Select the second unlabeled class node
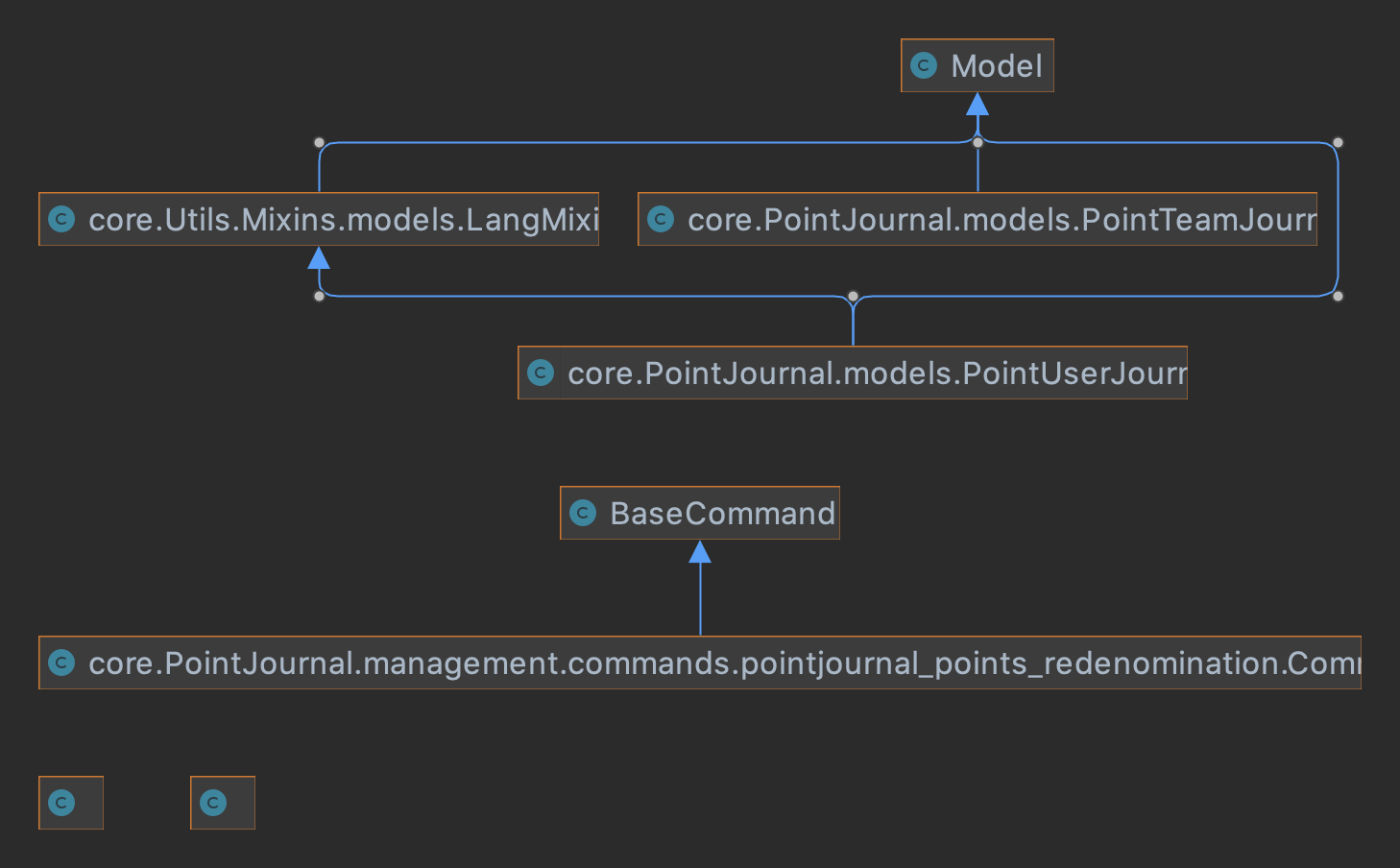Image resolution: width=1400 pixels, height=868 pixels. pos(223,803)
